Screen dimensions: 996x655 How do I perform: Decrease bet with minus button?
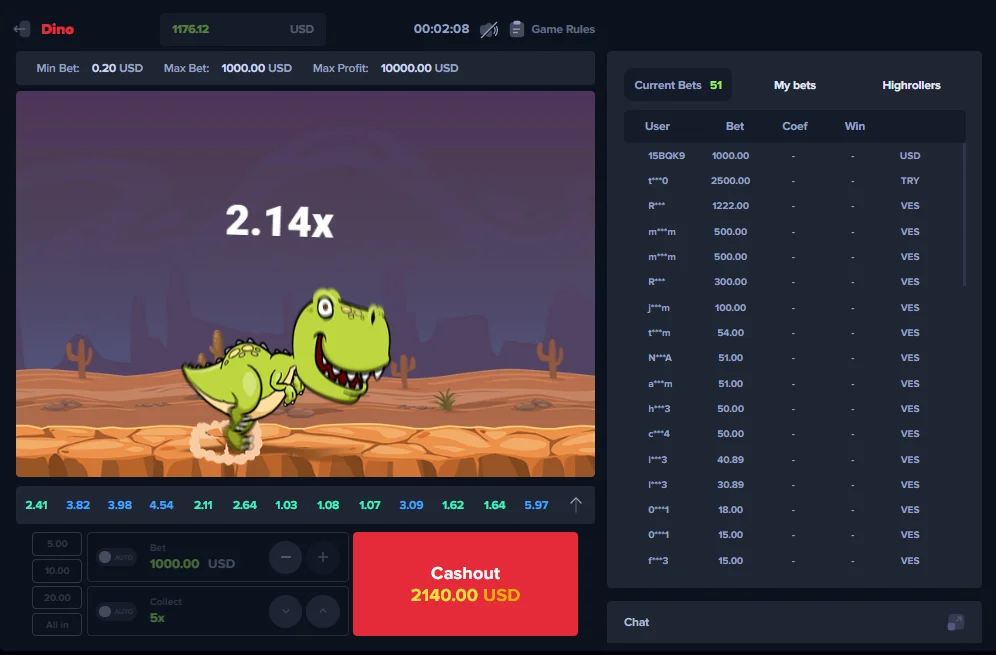[x=286, y=557]
